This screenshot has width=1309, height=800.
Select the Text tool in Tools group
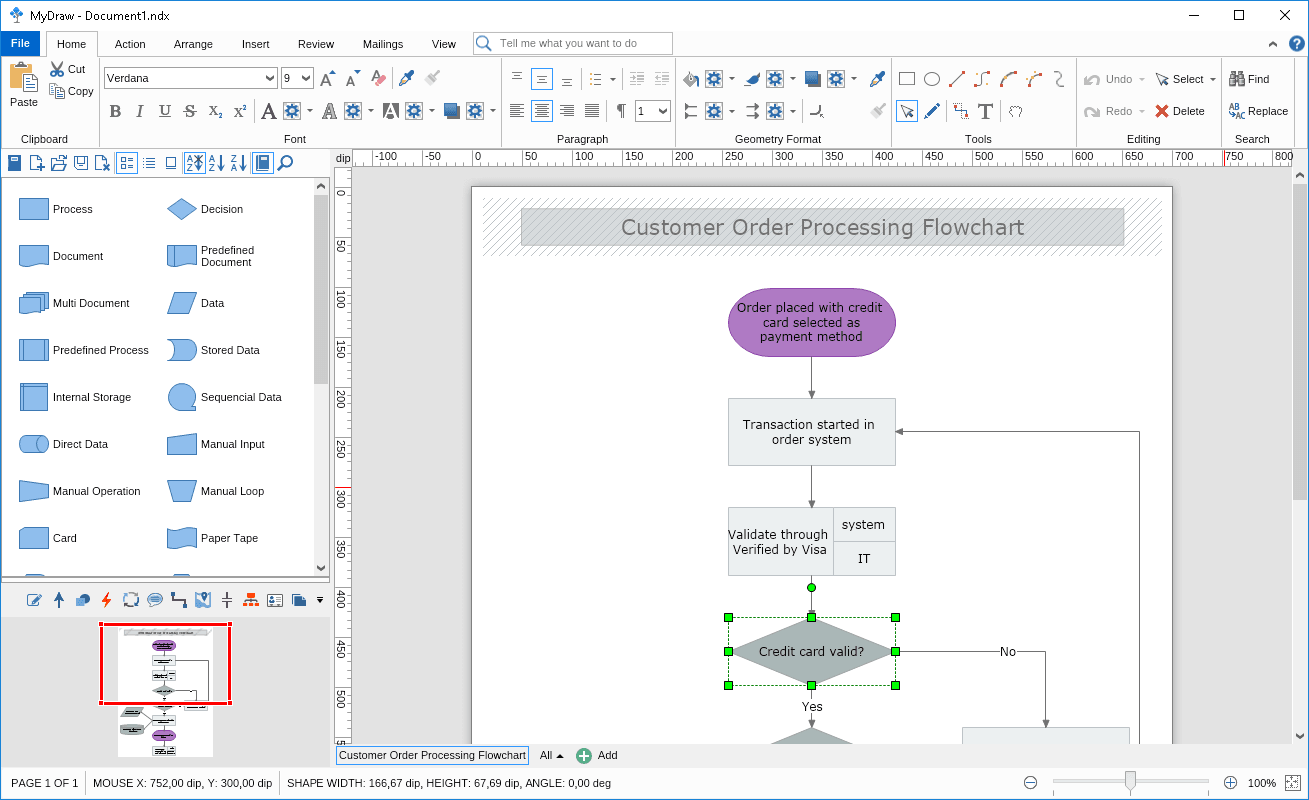[984, 111]
